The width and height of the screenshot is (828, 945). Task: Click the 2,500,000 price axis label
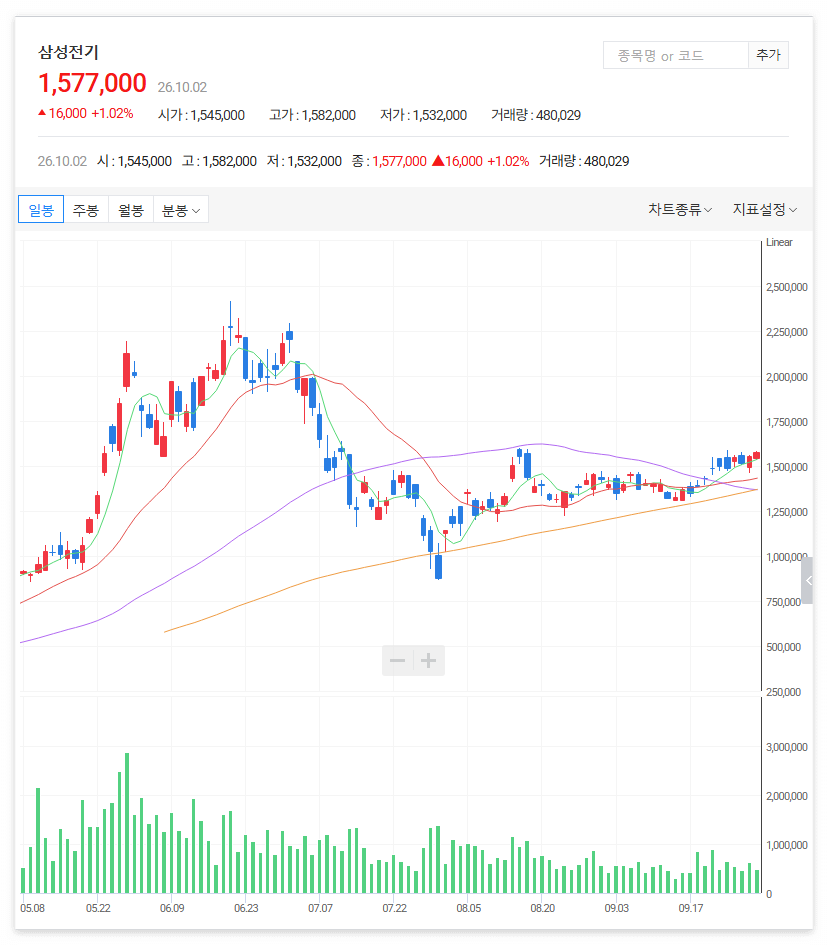pos(786,287)
